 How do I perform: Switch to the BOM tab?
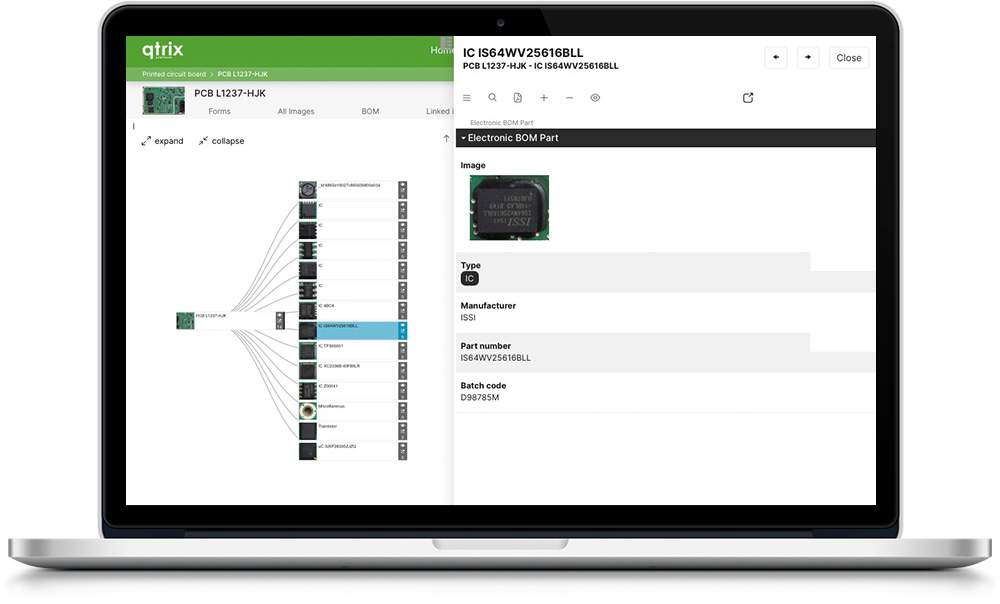(x=370, y=111)
